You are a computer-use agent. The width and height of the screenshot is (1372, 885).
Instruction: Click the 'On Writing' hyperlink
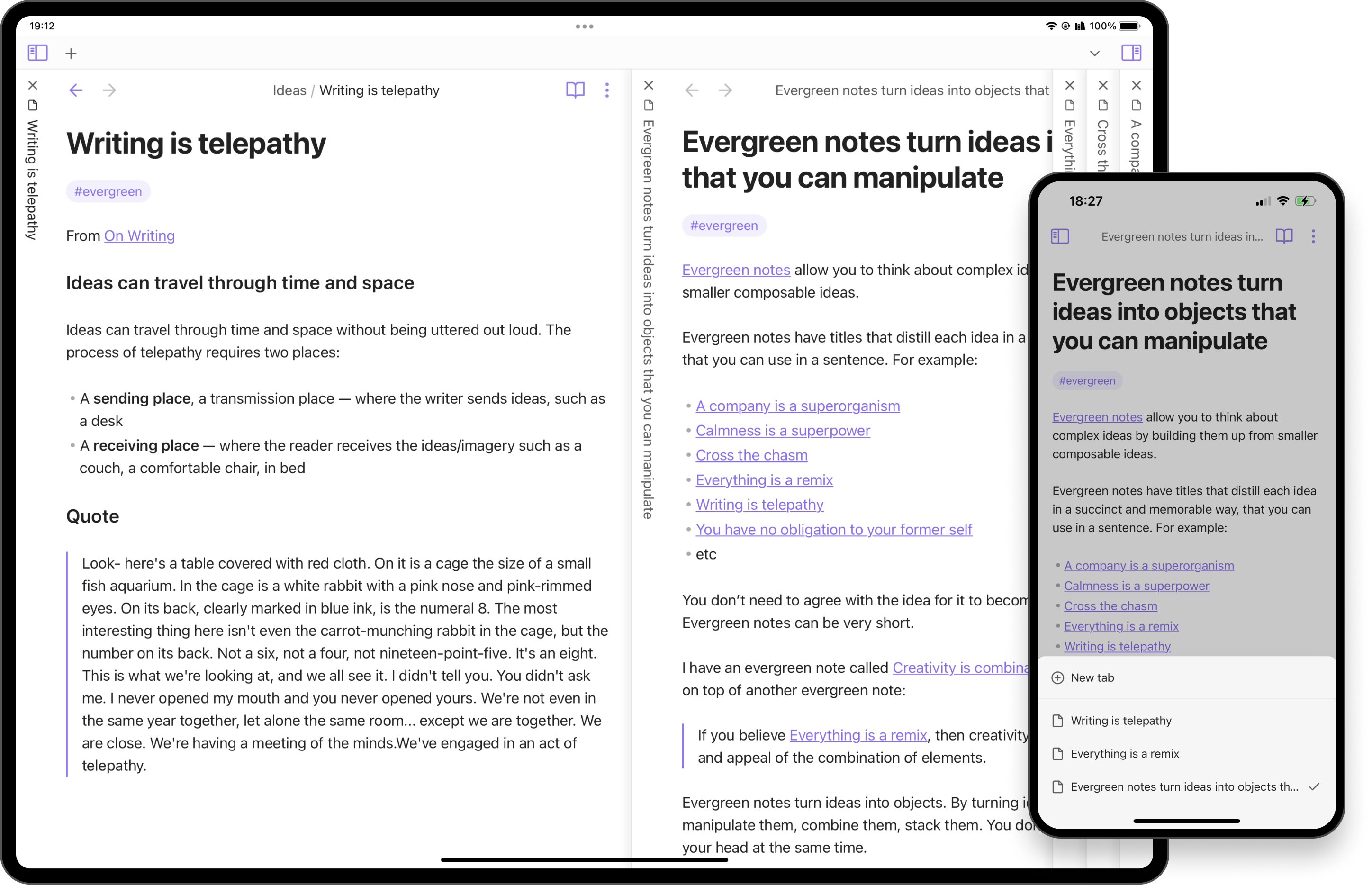tap(139, 235)
